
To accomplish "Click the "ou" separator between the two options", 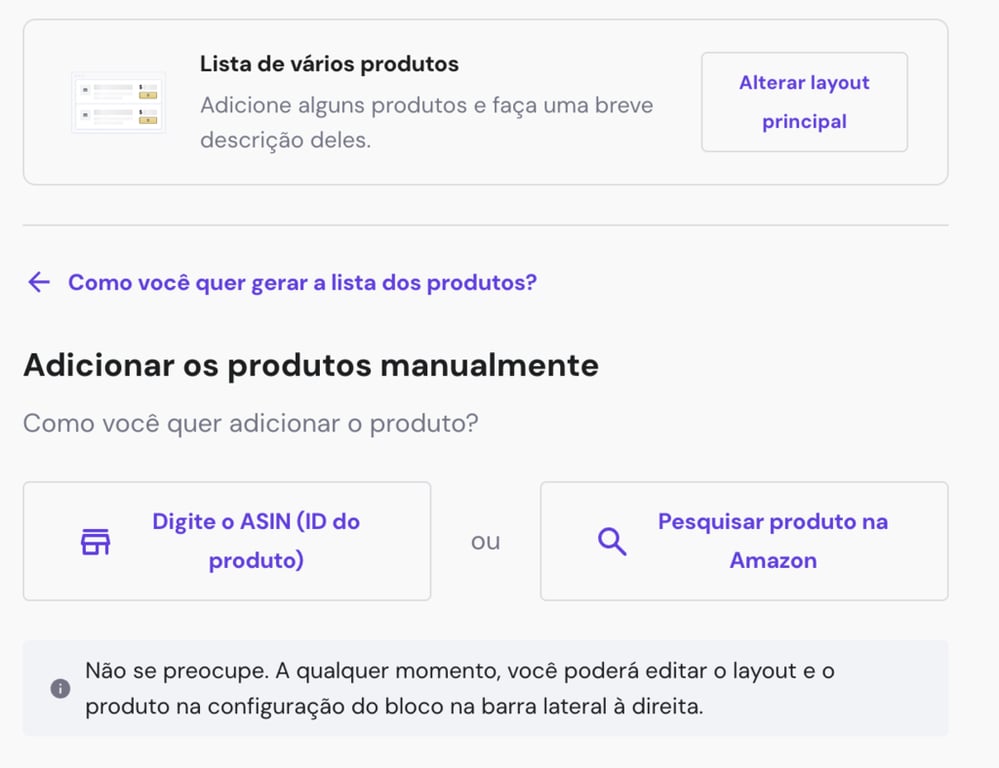I will [485, 541].
